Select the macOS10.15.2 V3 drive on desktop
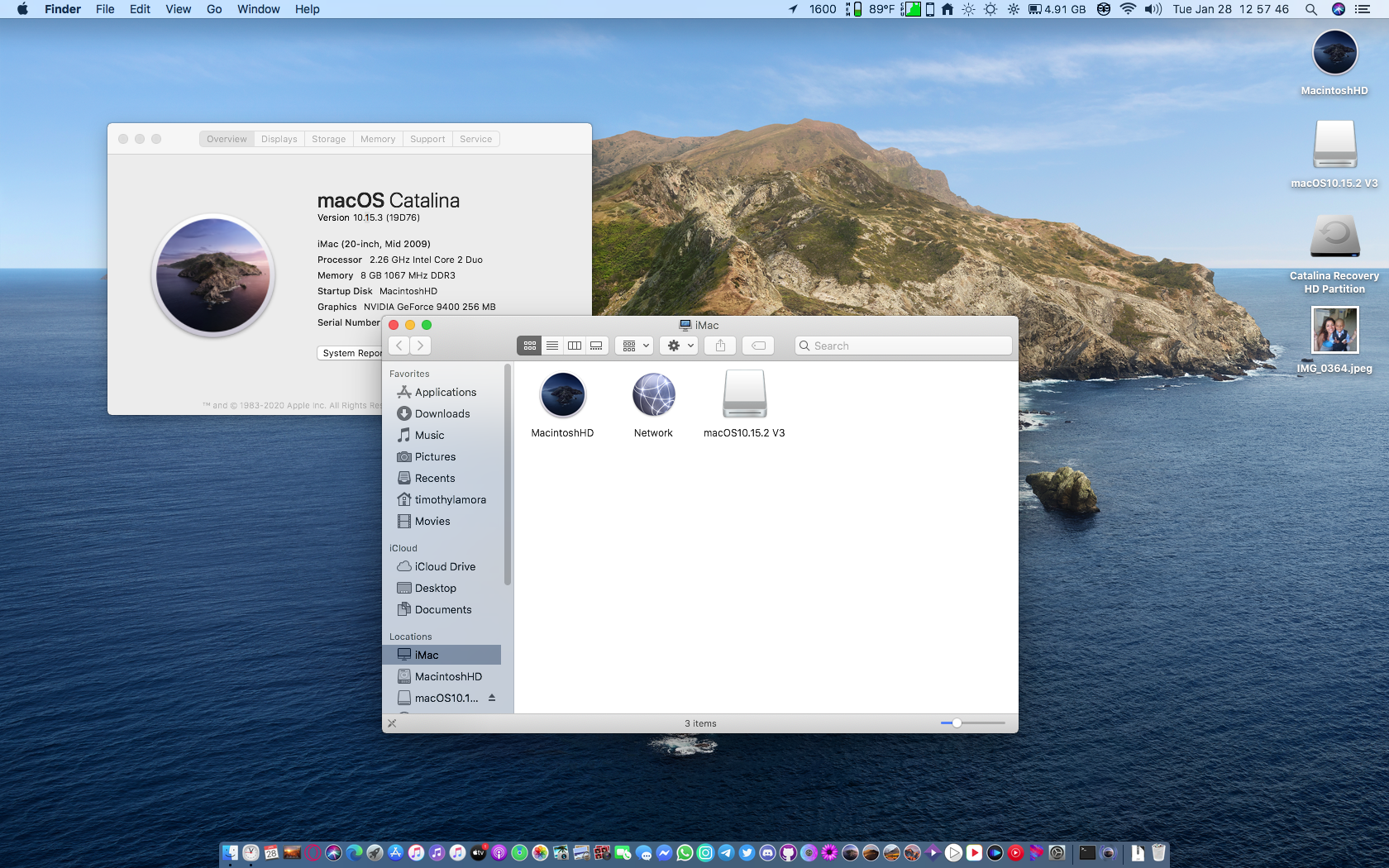This screenshot has width=1389, height=868. 1334,144
